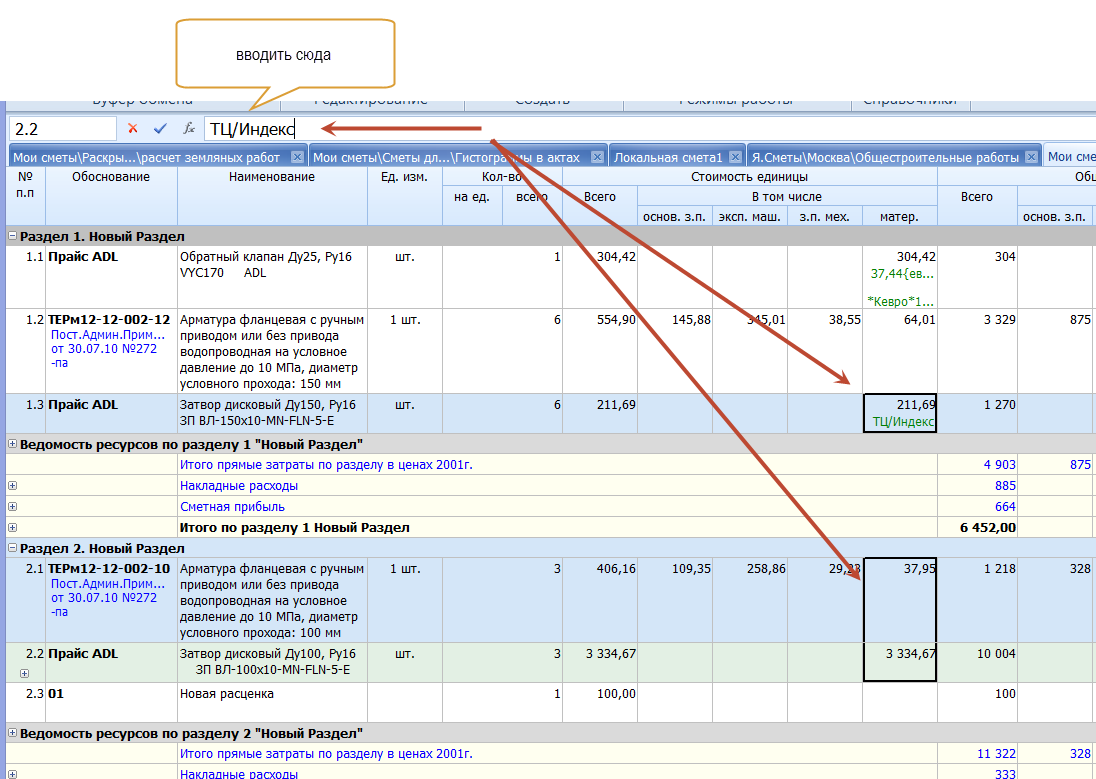Click the 'Сметная прибыль' link
Viewport: 1096px width, 779px height.
coord(232,506)
